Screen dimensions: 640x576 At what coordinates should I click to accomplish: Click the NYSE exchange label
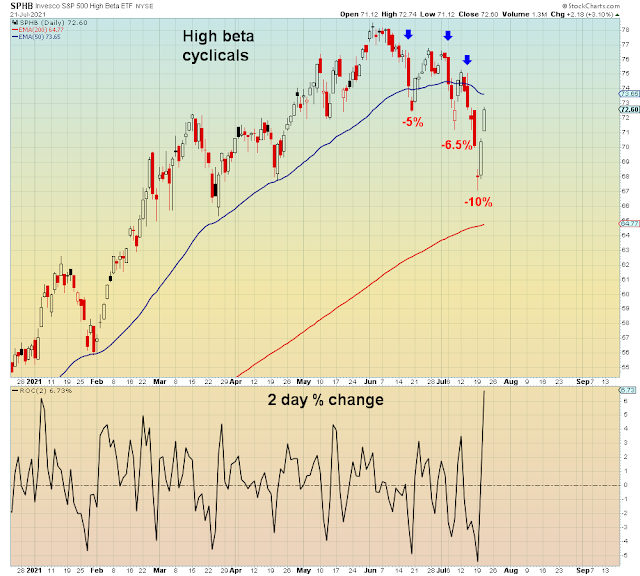point(144,7)
